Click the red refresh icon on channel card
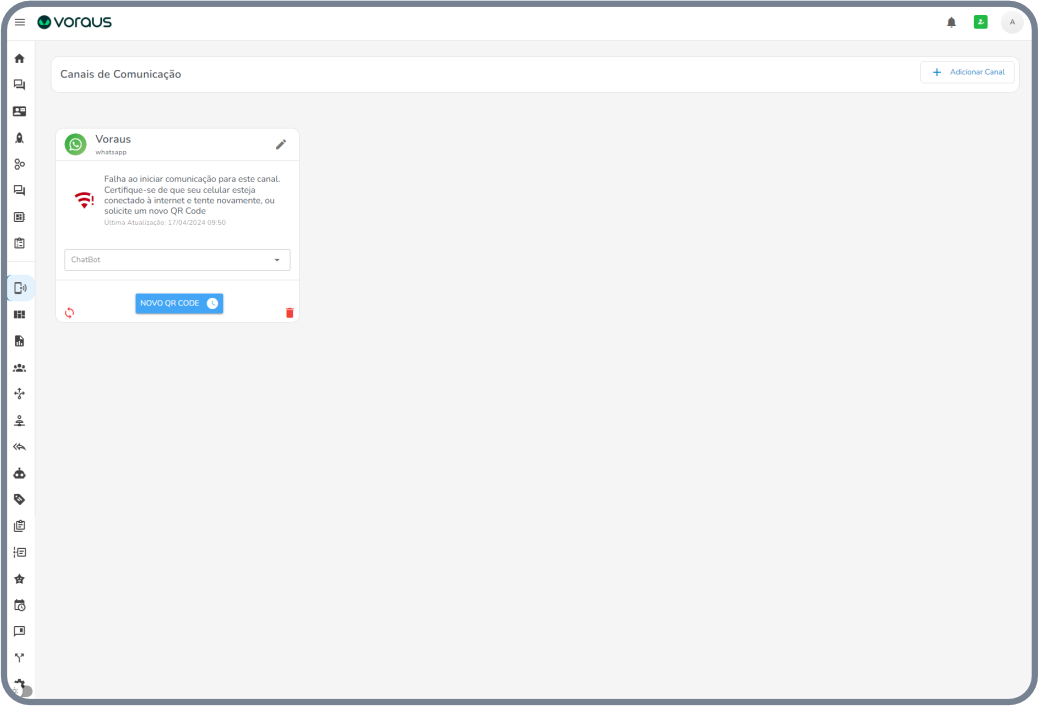The height and width of the screenshot is (706, 1038). 69,313
